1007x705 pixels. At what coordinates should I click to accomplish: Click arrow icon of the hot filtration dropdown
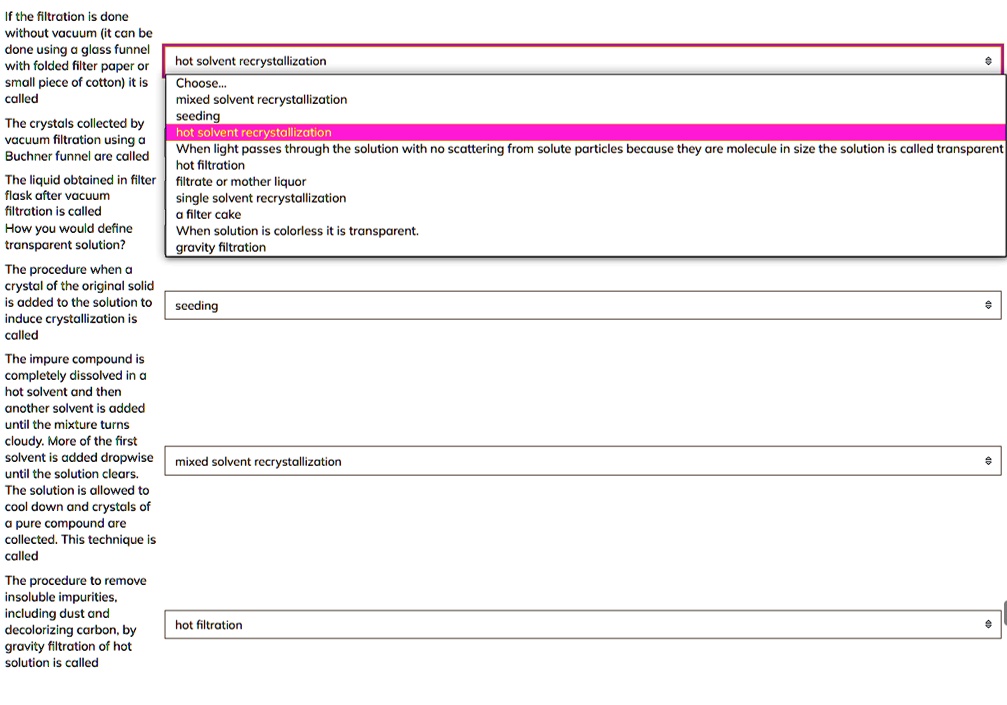(x=988, y=624)
